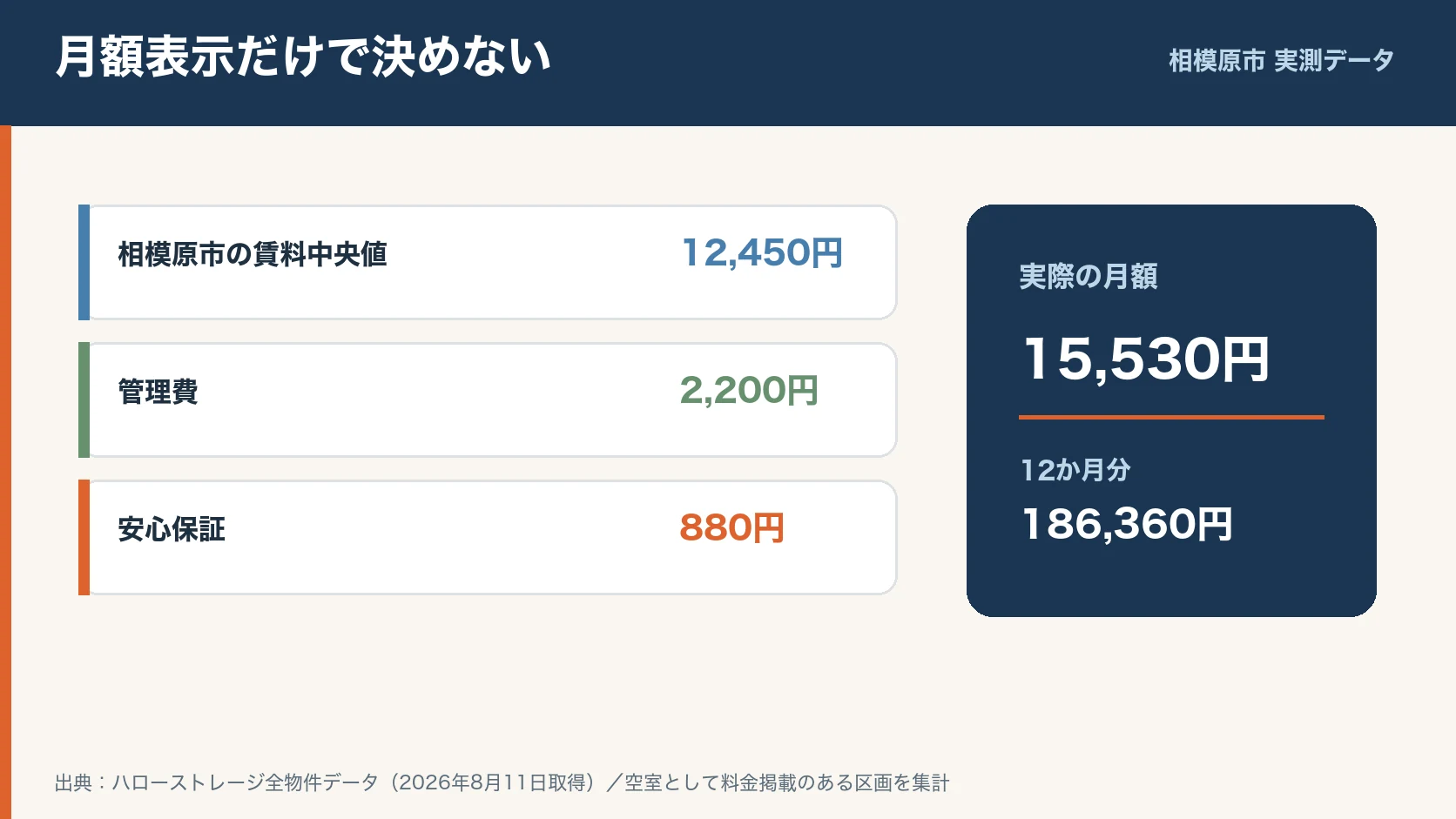Select the 実際の月額 heading

(x=1089, y=277)
